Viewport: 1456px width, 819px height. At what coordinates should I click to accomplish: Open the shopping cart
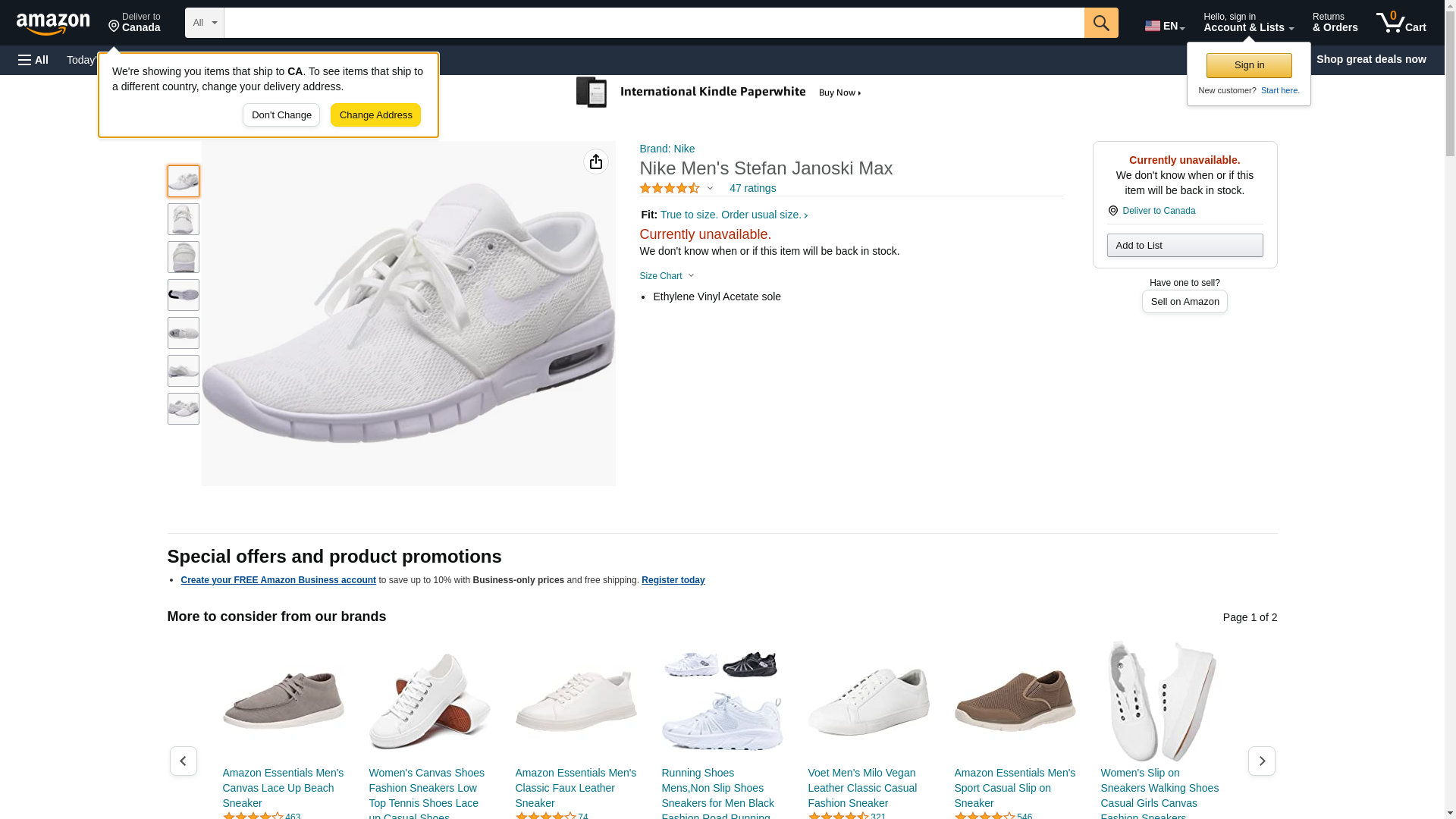pyautogui.click(x=1401, y=23)
